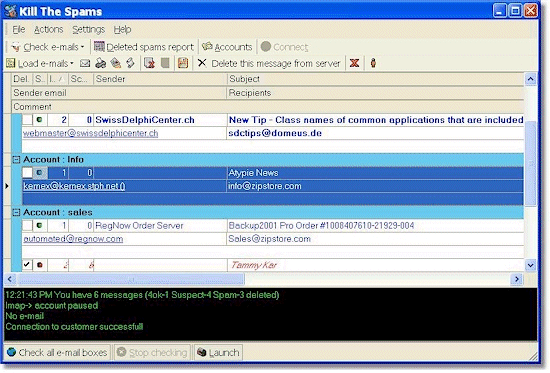Click Delete this message from server
The width and height of the screenshot is (550, 373).
[269, 63]
